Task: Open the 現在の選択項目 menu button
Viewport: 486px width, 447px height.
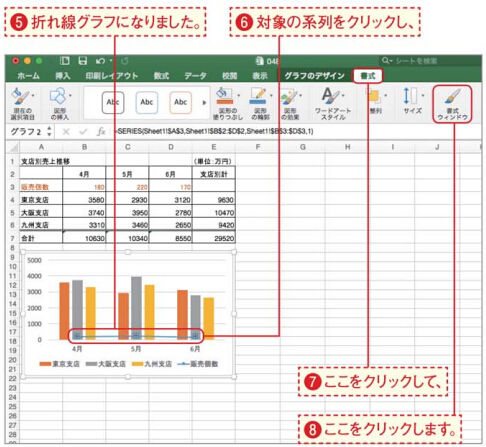Action: [x=22, y=104]
